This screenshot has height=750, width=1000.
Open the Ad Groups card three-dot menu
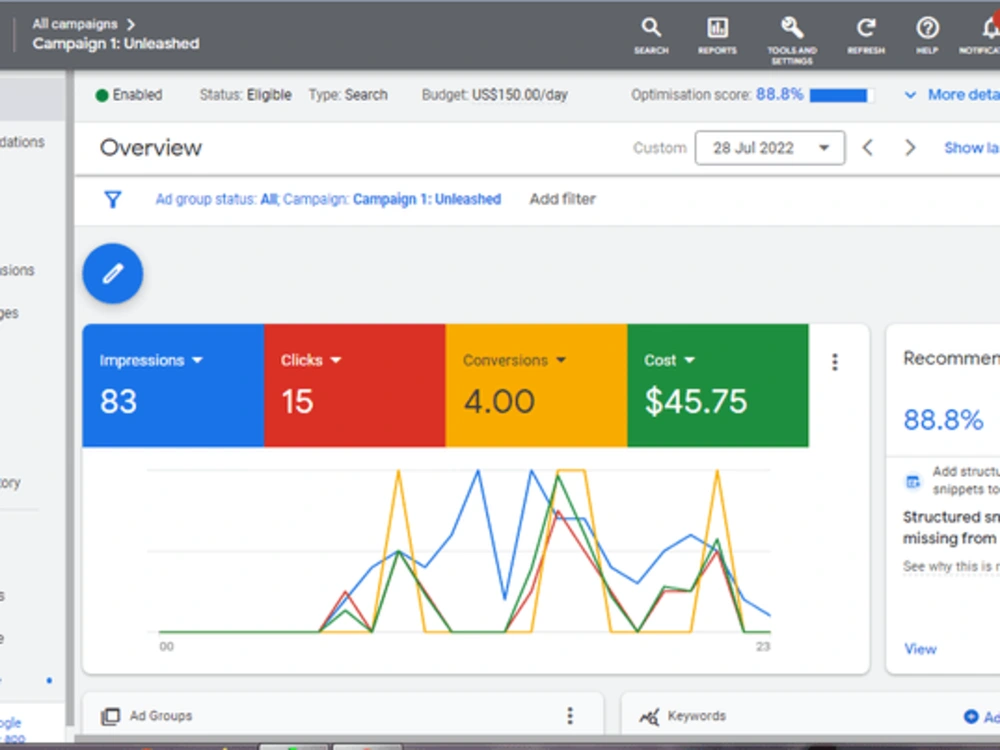570,716
